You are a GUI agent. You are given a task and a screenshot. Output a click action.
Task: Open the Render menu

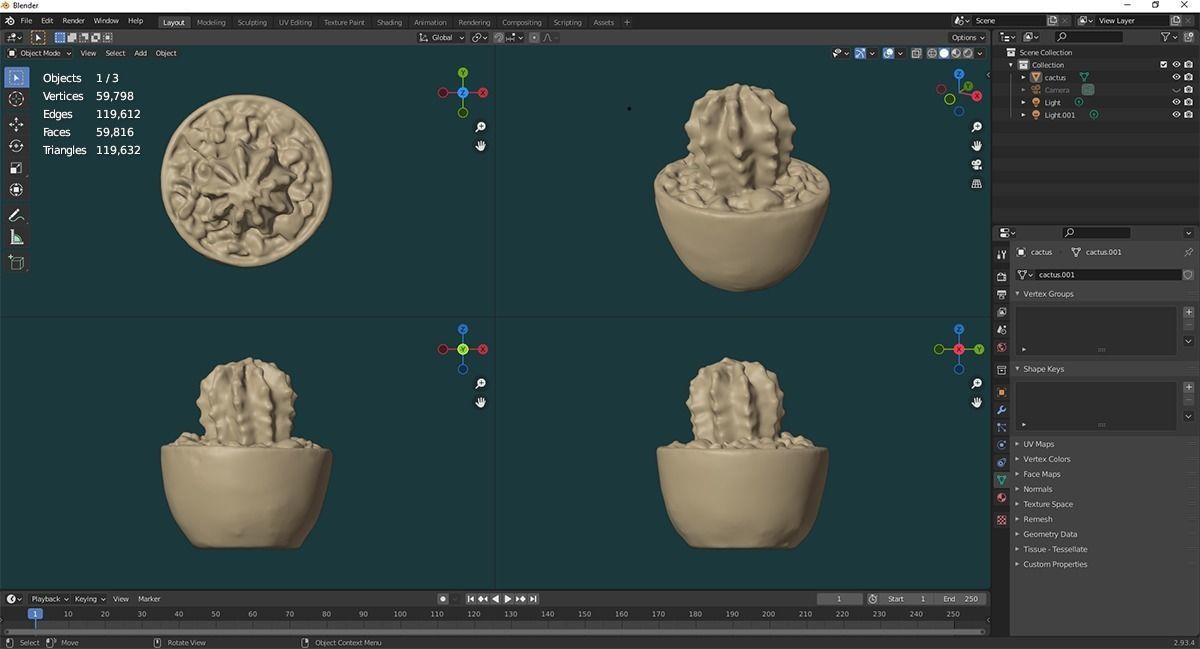(73, 20)
